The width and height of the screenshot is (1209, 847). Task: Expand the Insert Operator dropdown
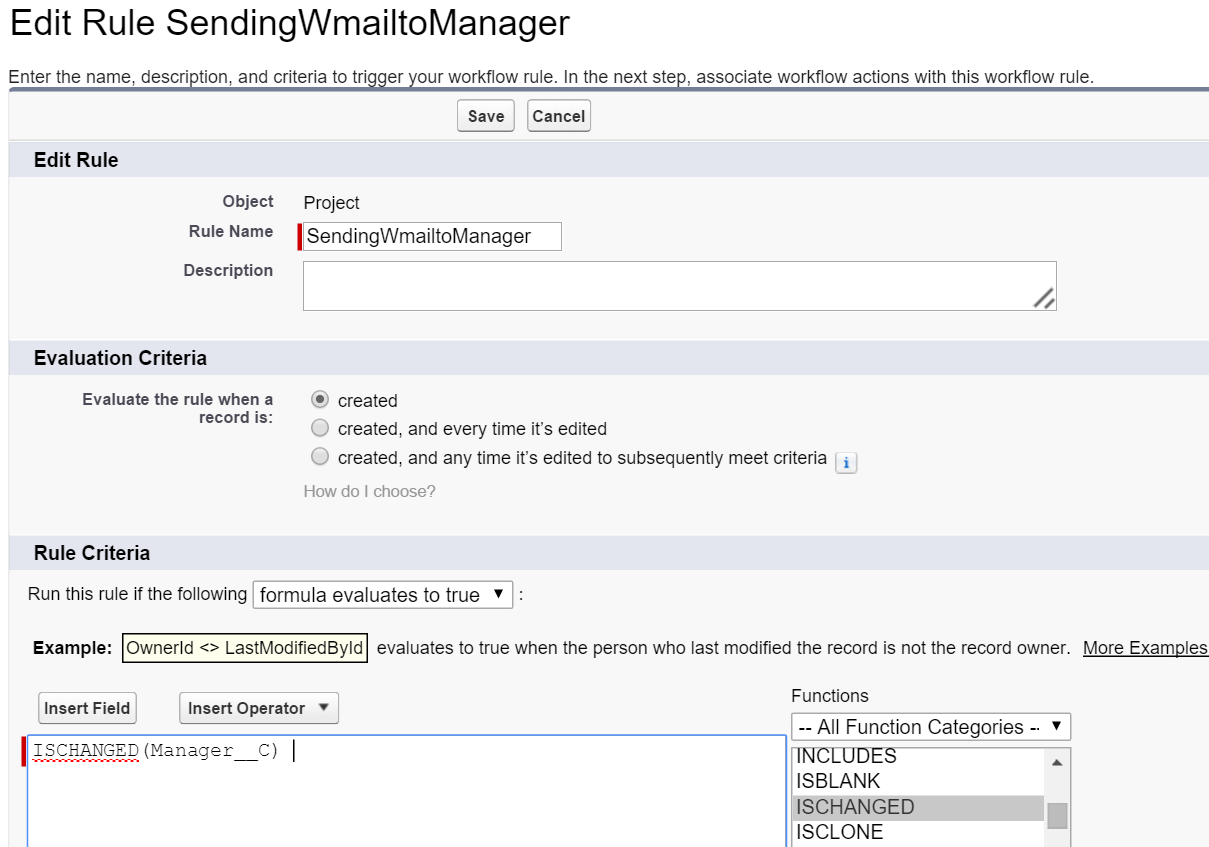259,708
